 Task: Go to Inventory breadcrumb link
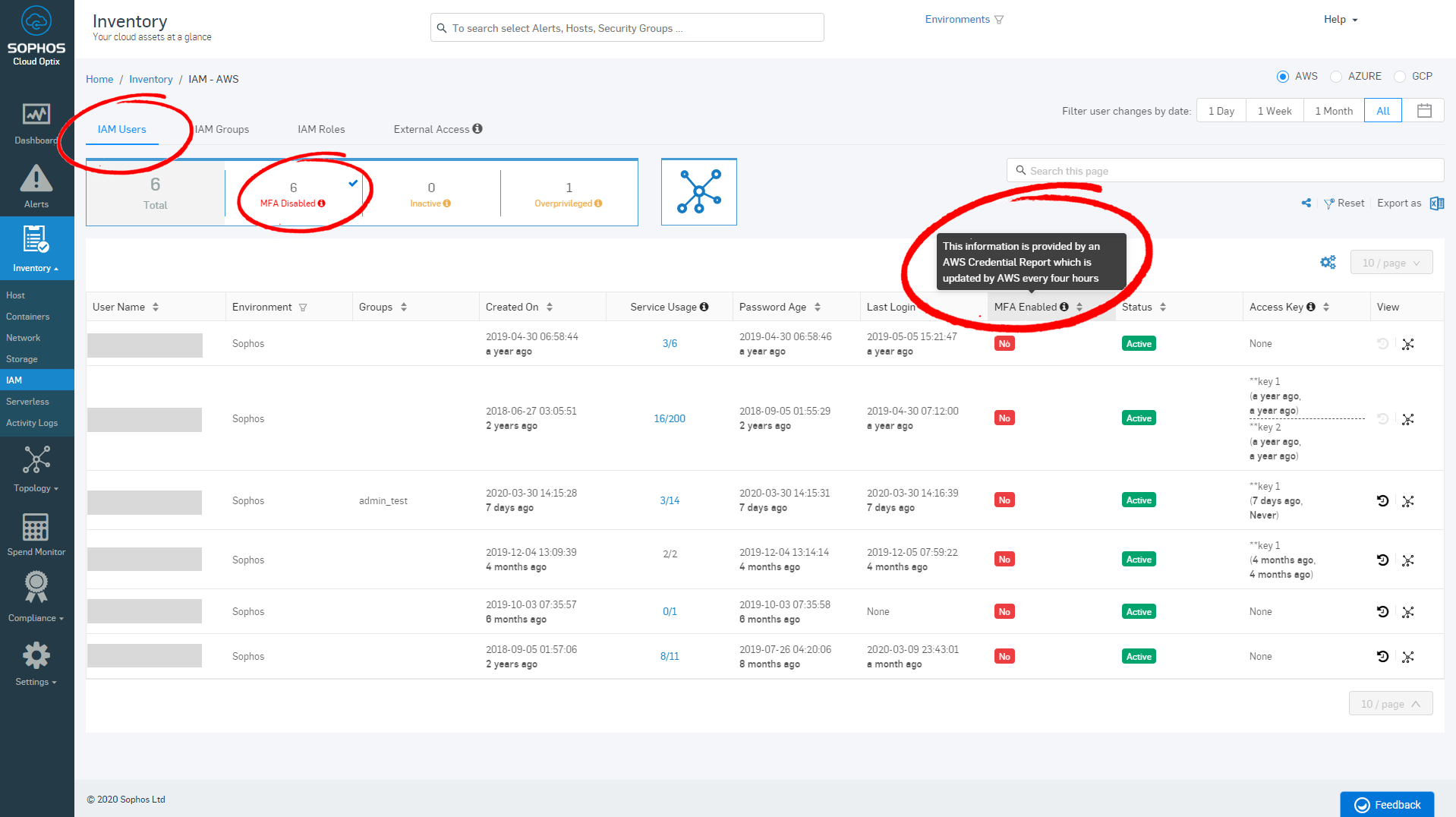(151, 79)
